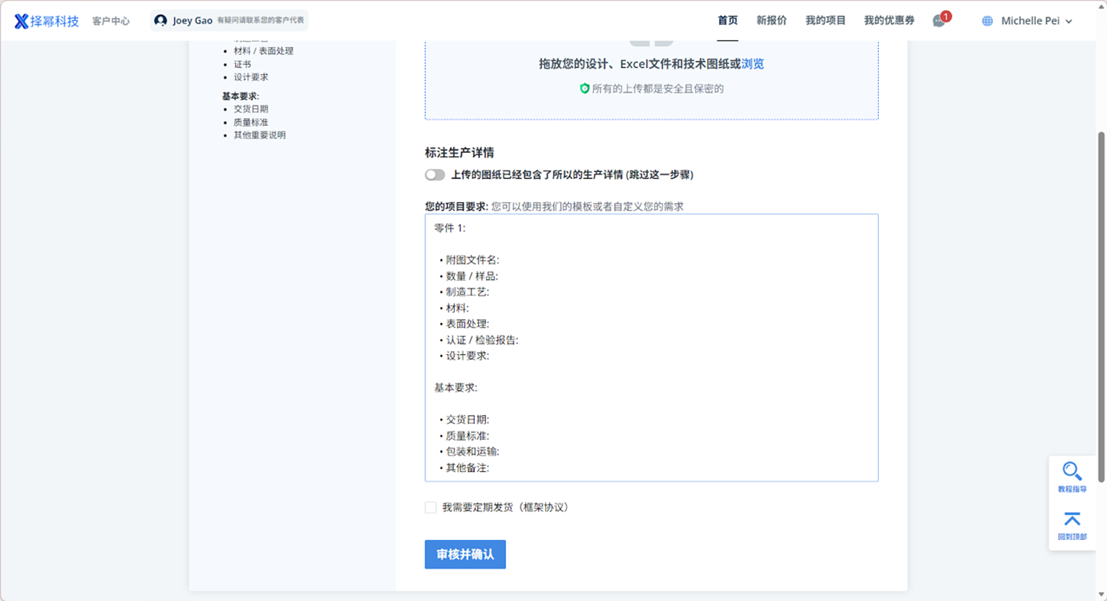Select 我的优惠券 in the top navigation

point(888,21)
